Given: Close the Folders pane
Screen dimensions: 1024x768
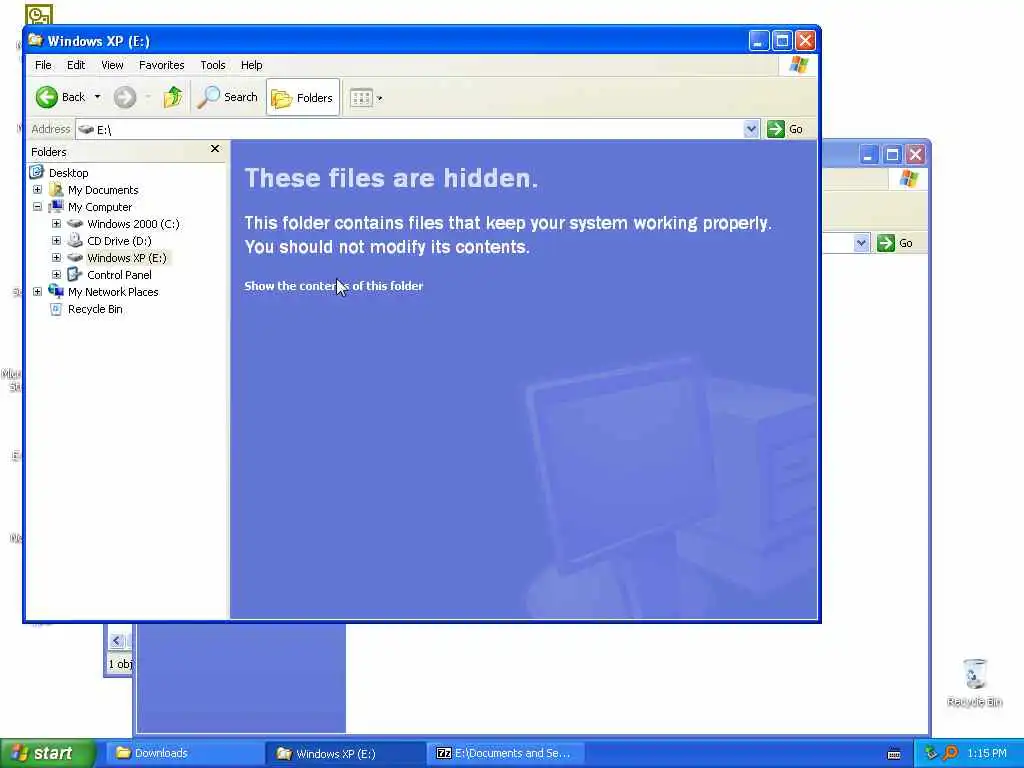Looking at the screenshot, I should coord(215,149).
